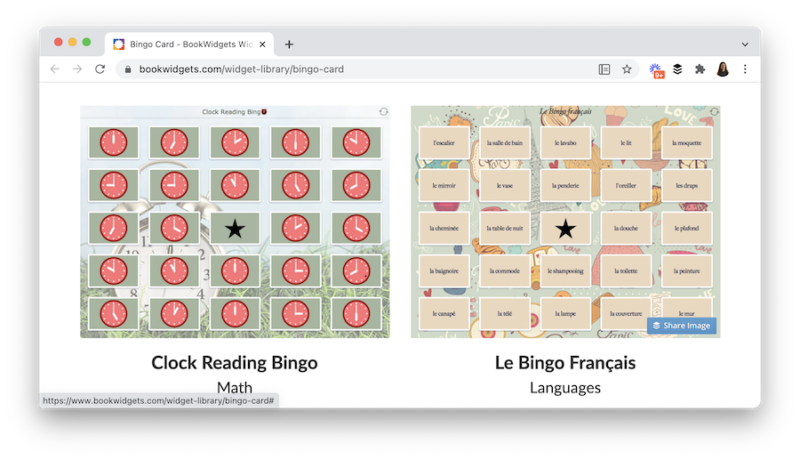Image resolution: width=800 pixels, height=460 pixels.
Task: Select the "le canapé" bingo square
Action: click(444, 314)
